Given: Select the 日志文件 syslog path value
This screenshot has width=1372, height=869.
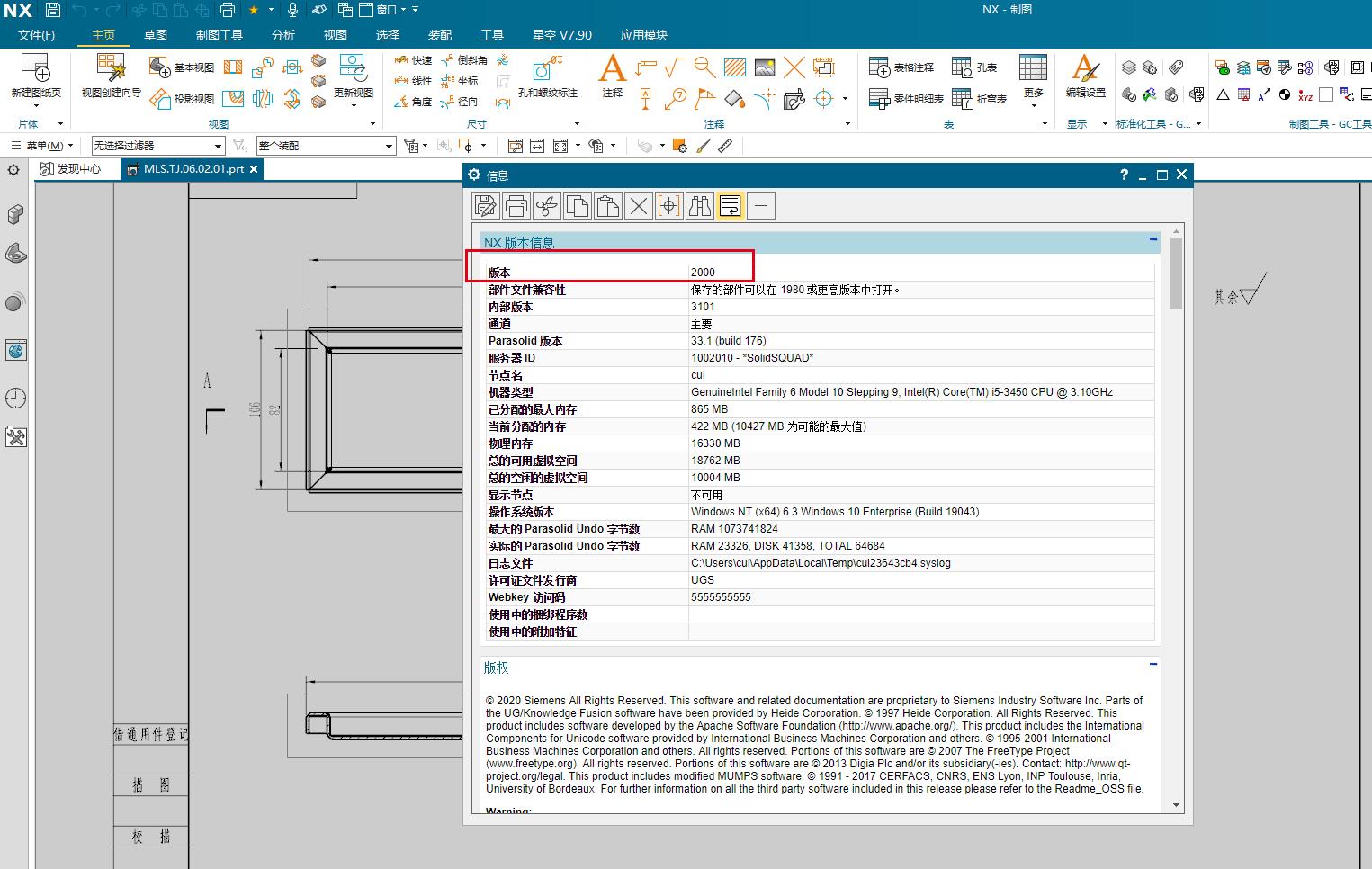Looking at the screenshot, I should pos(921,563).
